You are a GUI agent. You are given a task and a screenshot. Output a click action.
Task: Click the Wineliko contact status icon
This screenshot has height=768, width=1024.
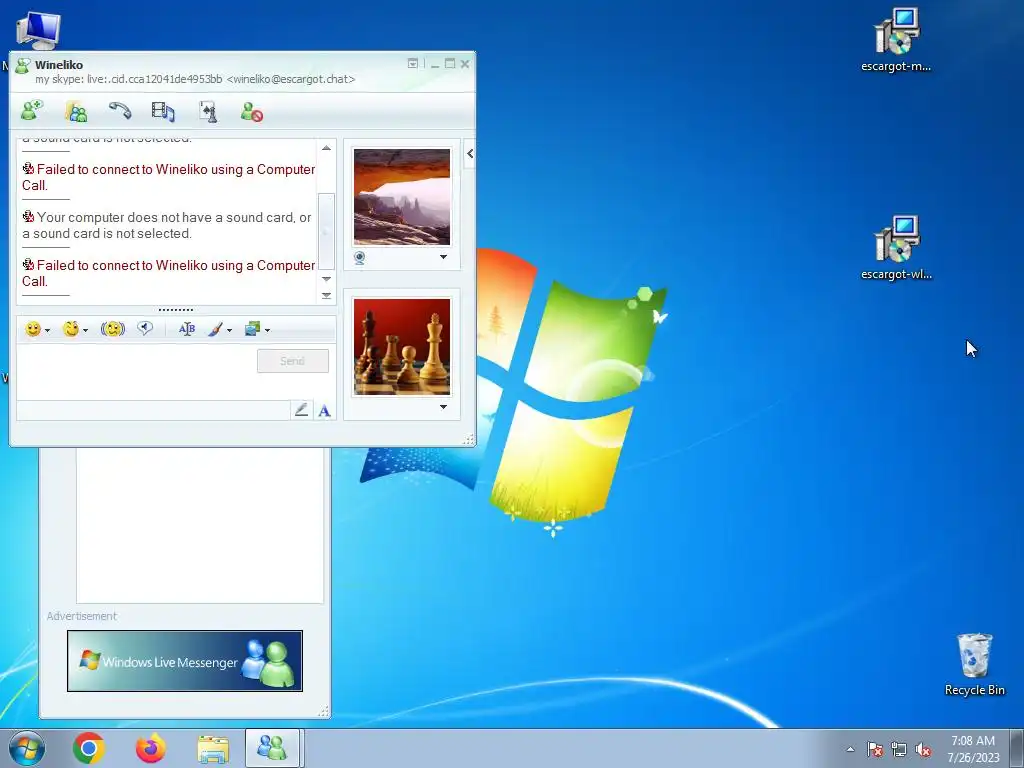(x=23, y=66)
